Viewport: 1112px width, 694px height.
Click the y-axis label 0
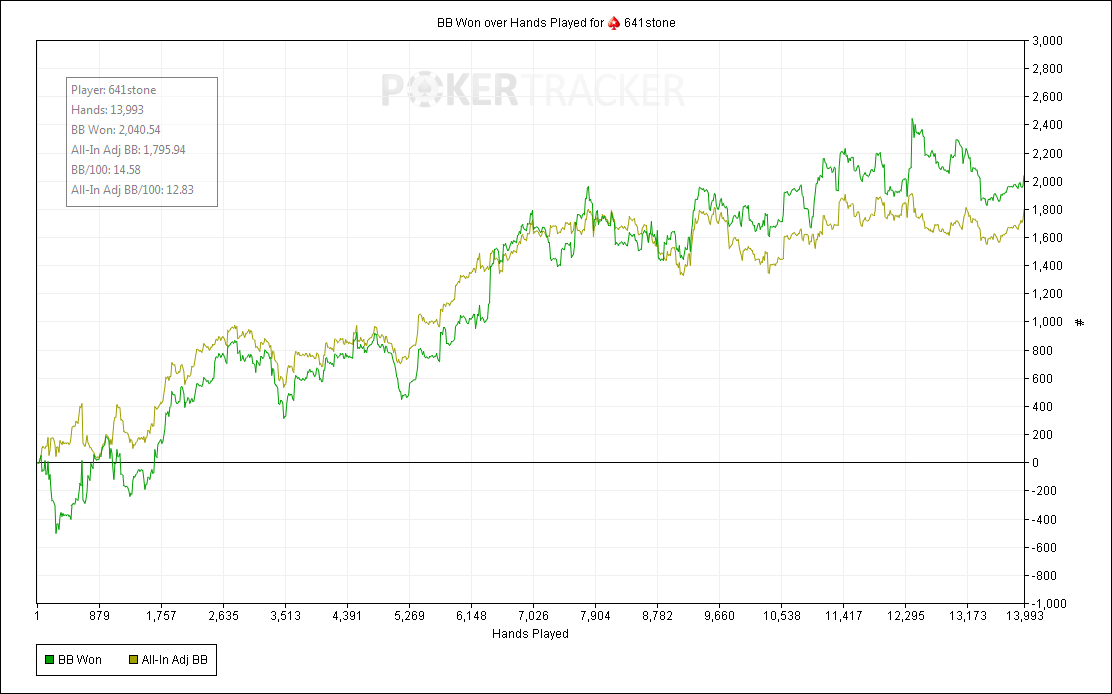[1036, 463]
